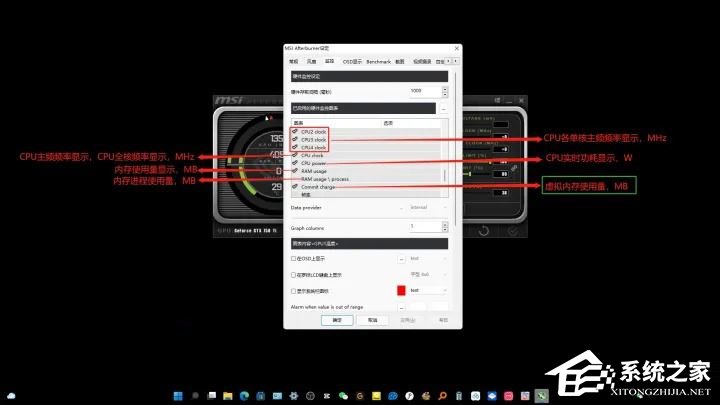Open the Mail taskbar icon
The width and height of the screenshot is (720, 405).
click(x=277, y=396)
